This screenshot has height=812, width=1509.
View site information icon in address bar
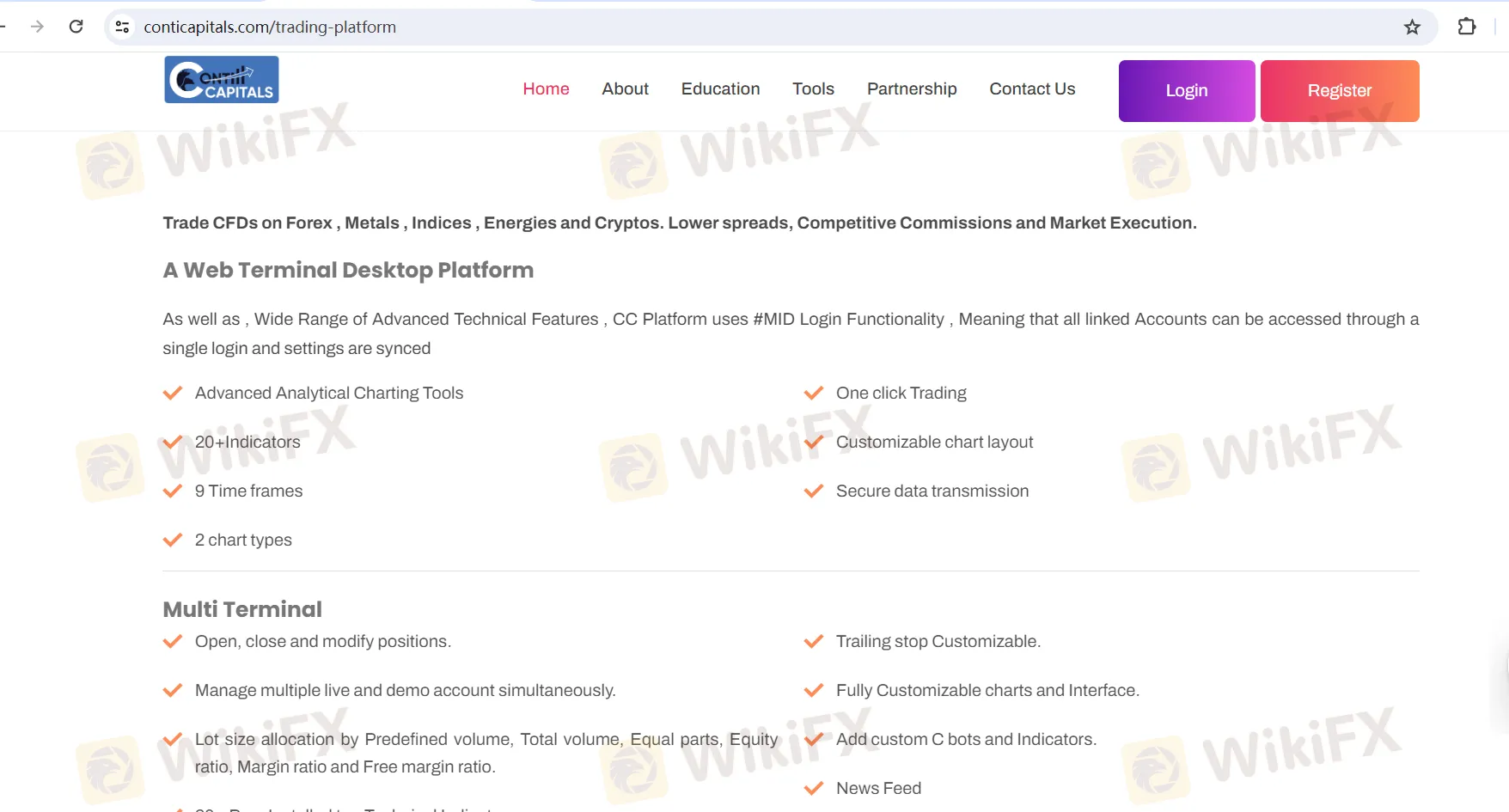click(123, 27)
